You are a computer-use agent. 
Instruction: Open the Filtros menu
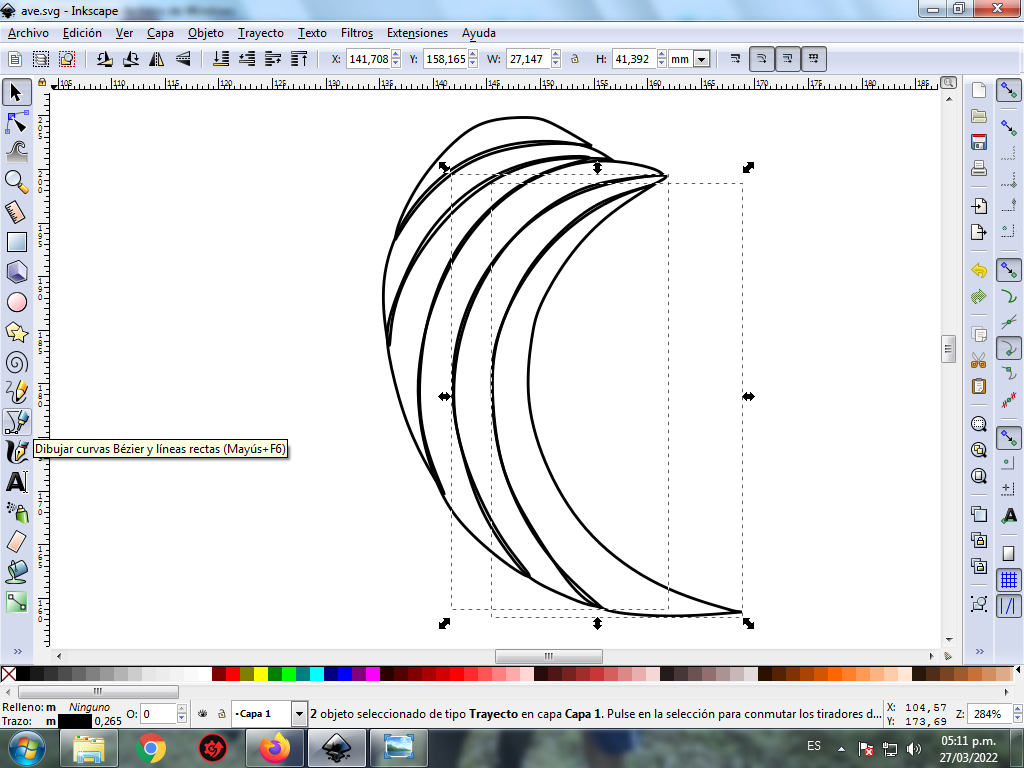(357, 33)
